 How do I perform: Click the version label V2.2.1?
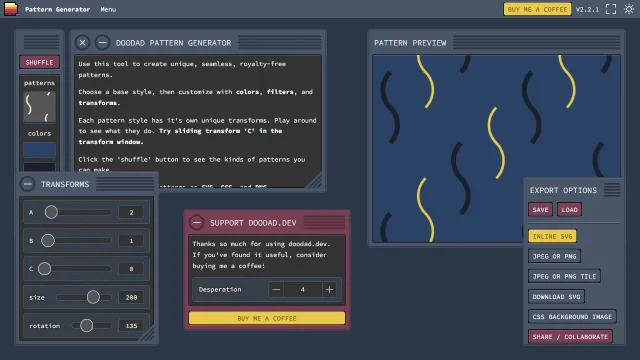(587, 9)
